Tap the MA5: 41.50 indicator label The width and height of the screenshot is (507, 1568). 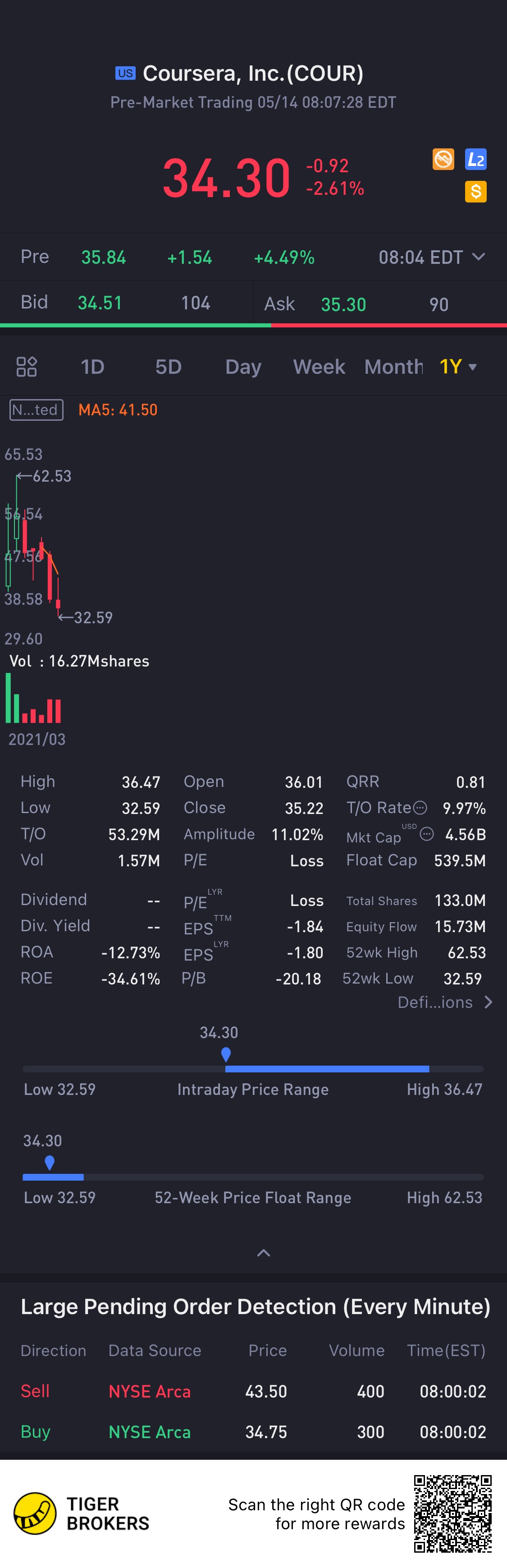point(118,409)
